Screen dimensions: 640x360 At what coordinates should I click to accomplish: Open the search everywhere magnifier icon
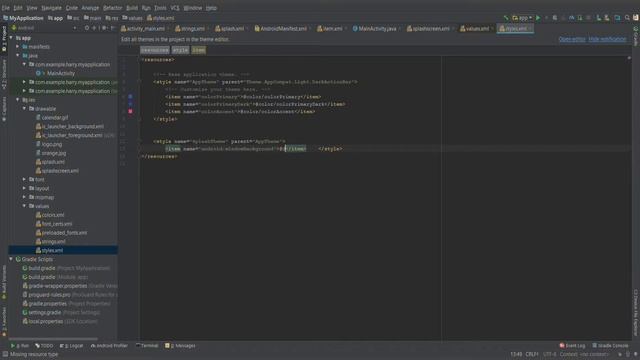pyautogui.click(x=627, y=18)
